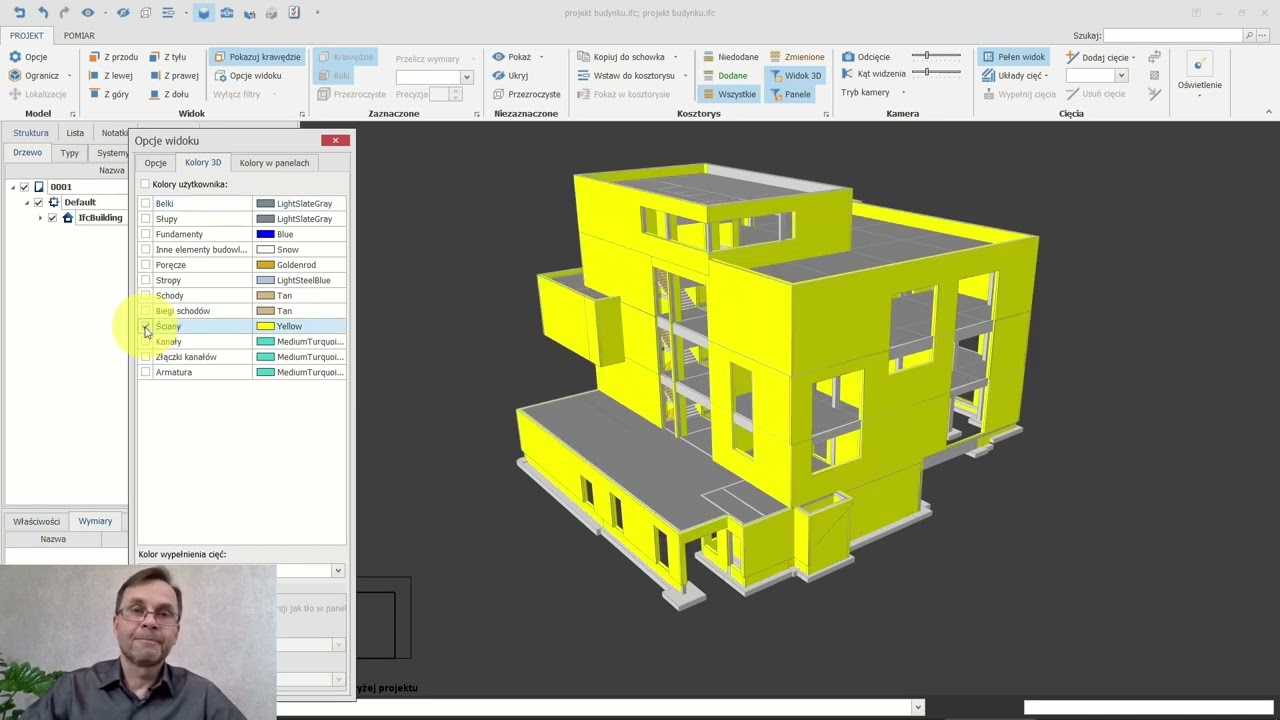Click Wstaw do kosztorysu
This screenshot has height=720, width=1280.
coord(626,75)
